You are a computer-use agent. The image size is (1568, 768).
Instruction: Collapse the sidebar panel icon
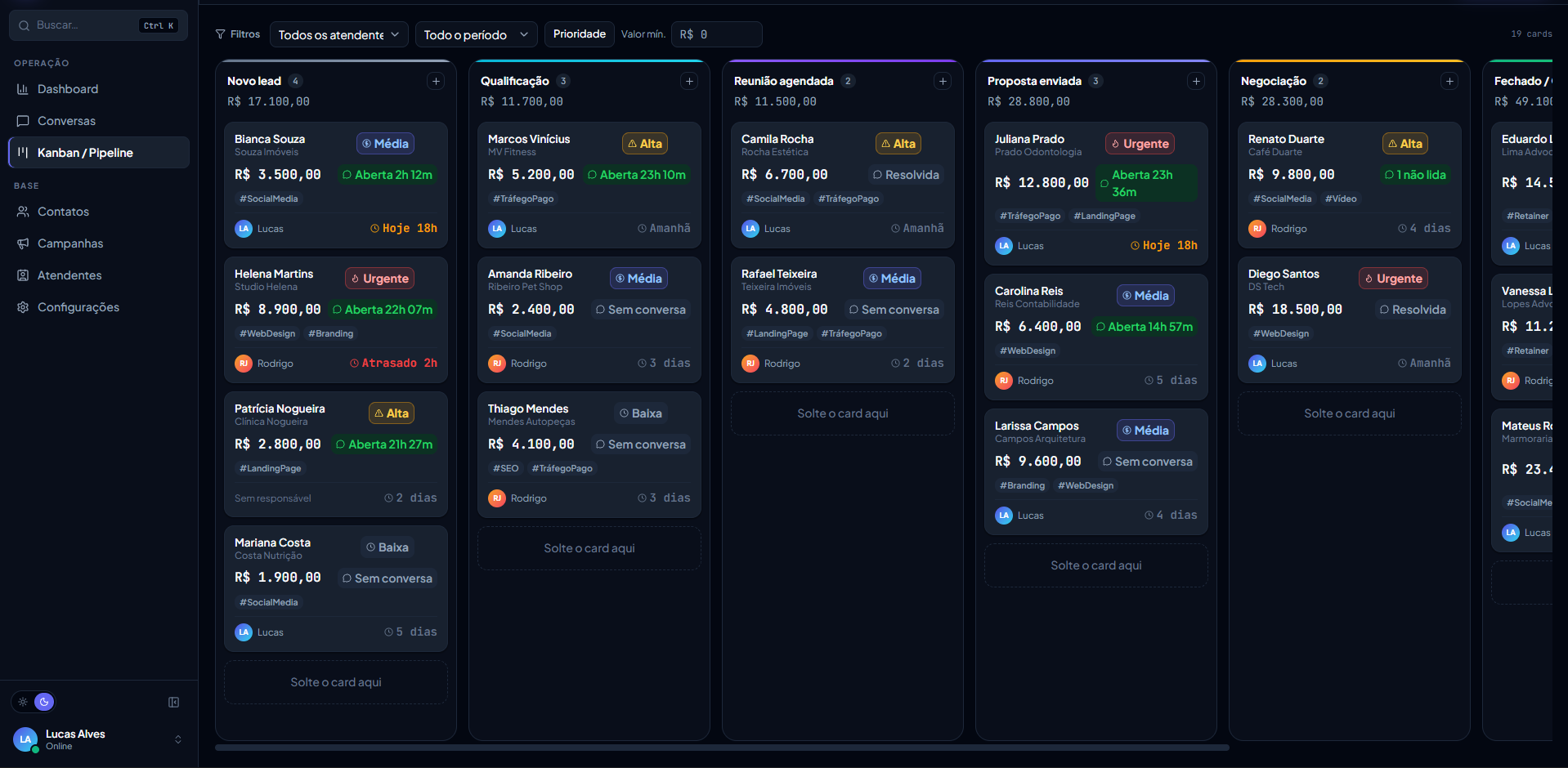coord(173,702)
